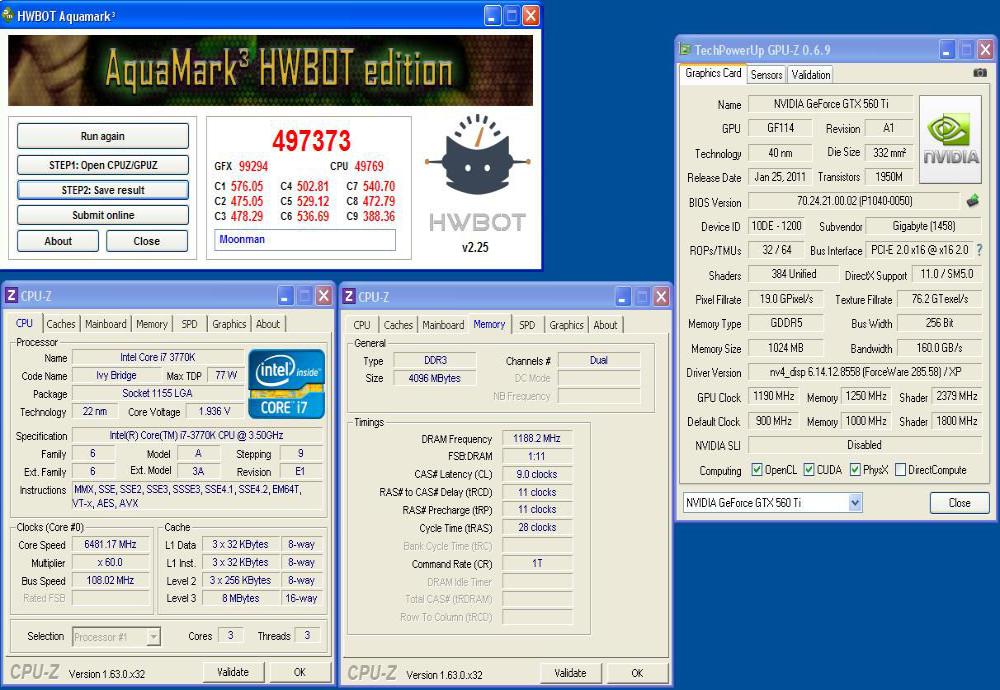Click the About button in Aquamark

(x=58, y=241)
